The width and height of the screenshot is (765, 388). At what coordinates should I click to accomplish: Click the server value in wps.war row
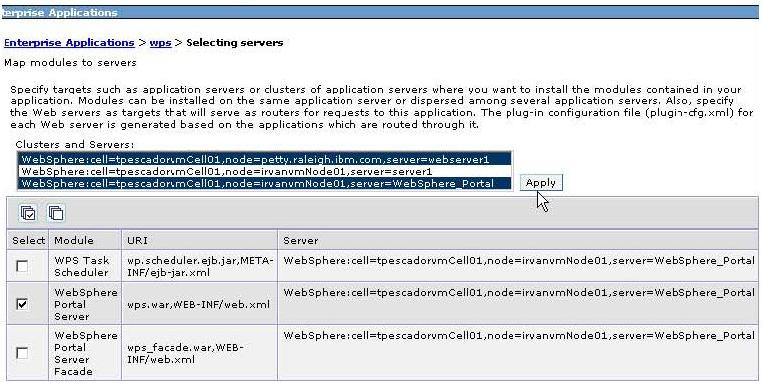pyautogui.click(x=519, y=293)
